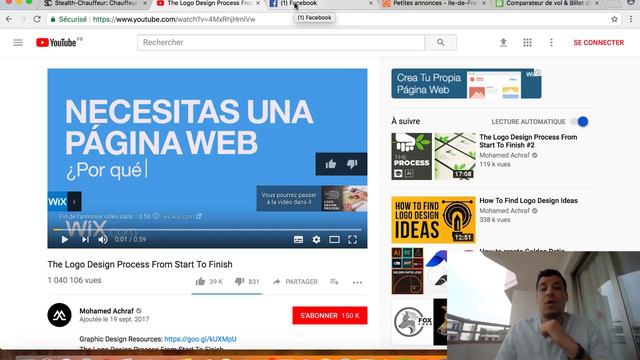Viewport: 640px width, 360px height.
Task: Reload the page with refresh icon
Action: tap(37, 19)
